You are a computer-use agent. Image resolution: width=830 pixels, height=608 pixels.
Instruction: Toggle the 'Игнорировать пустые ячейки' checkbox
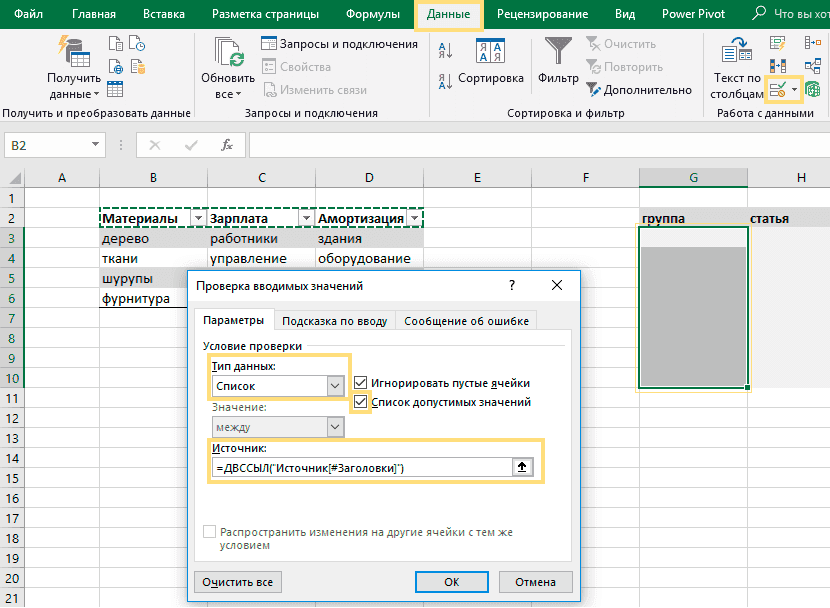pyautogui.click(x=361, y=382)
